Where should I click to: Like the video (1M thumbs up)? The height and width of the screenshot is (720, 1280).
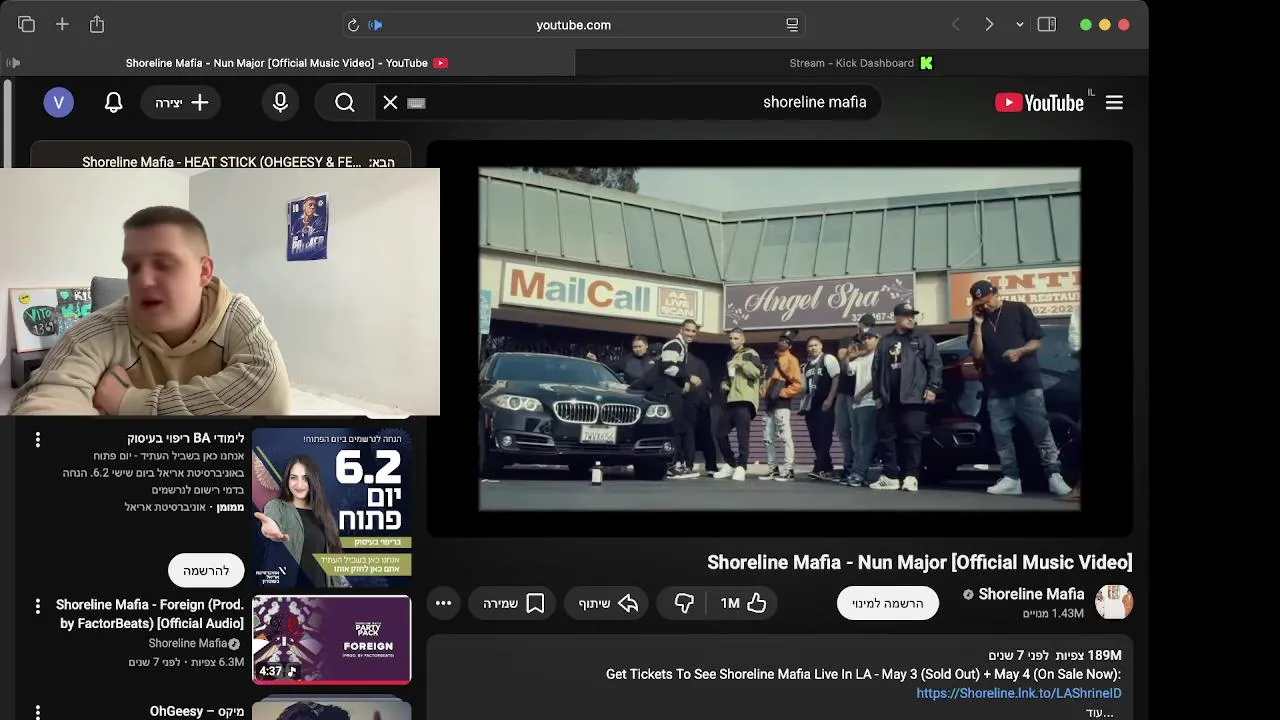coord(743,603)
